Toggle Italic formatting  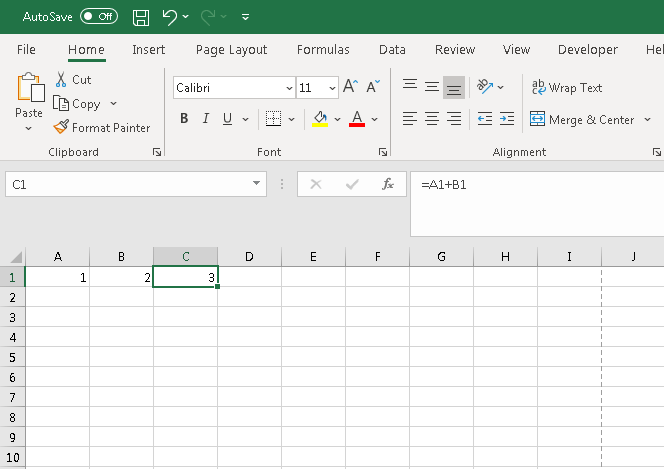tap(206, 119)
